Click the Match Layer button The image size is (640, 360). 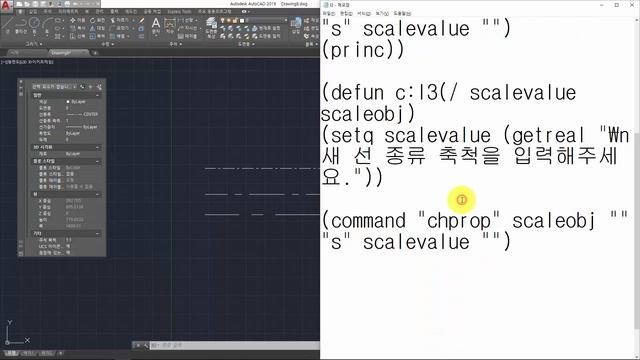(267, 36)
